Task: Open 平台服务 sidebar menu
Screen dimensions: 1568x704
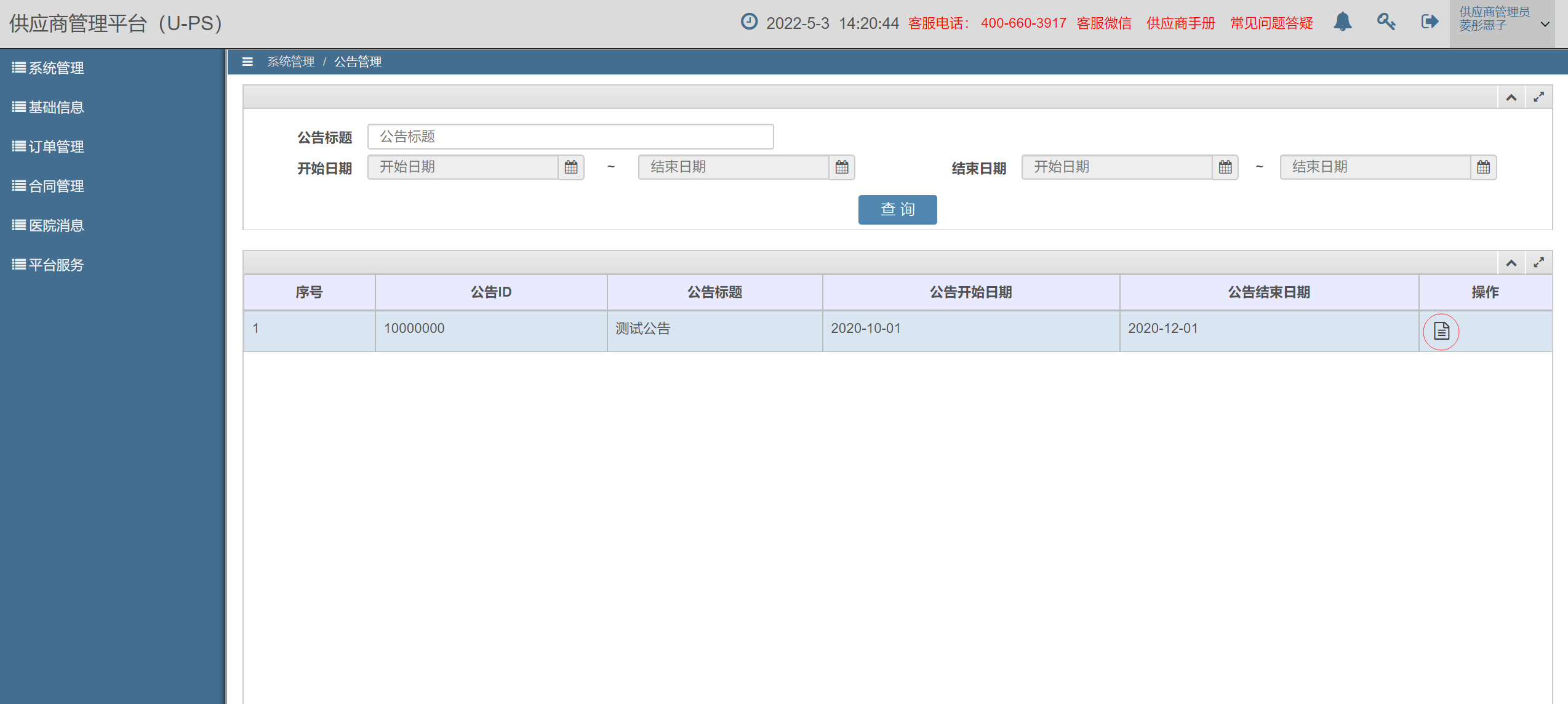Action: [48, 265]
